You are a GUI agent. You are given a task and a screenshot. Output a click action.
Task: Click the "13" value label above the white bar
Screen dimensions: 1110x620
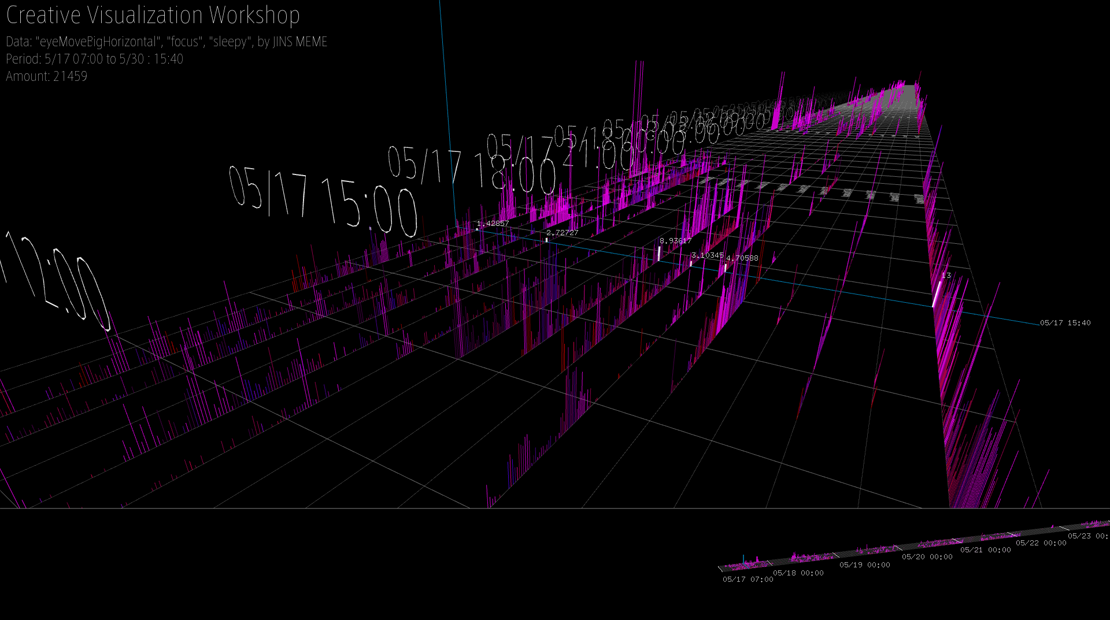tap(946, 276)
